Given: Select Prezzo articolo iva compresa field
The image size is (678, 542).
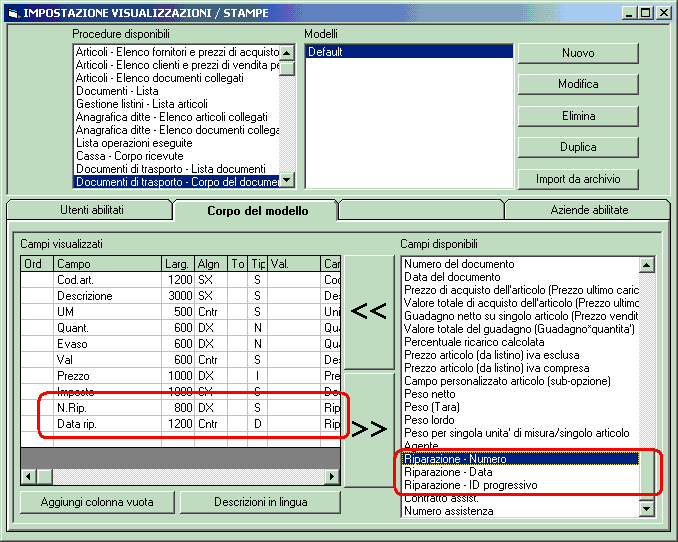Looking at the screenshot, I should click(x=521, y=368).
